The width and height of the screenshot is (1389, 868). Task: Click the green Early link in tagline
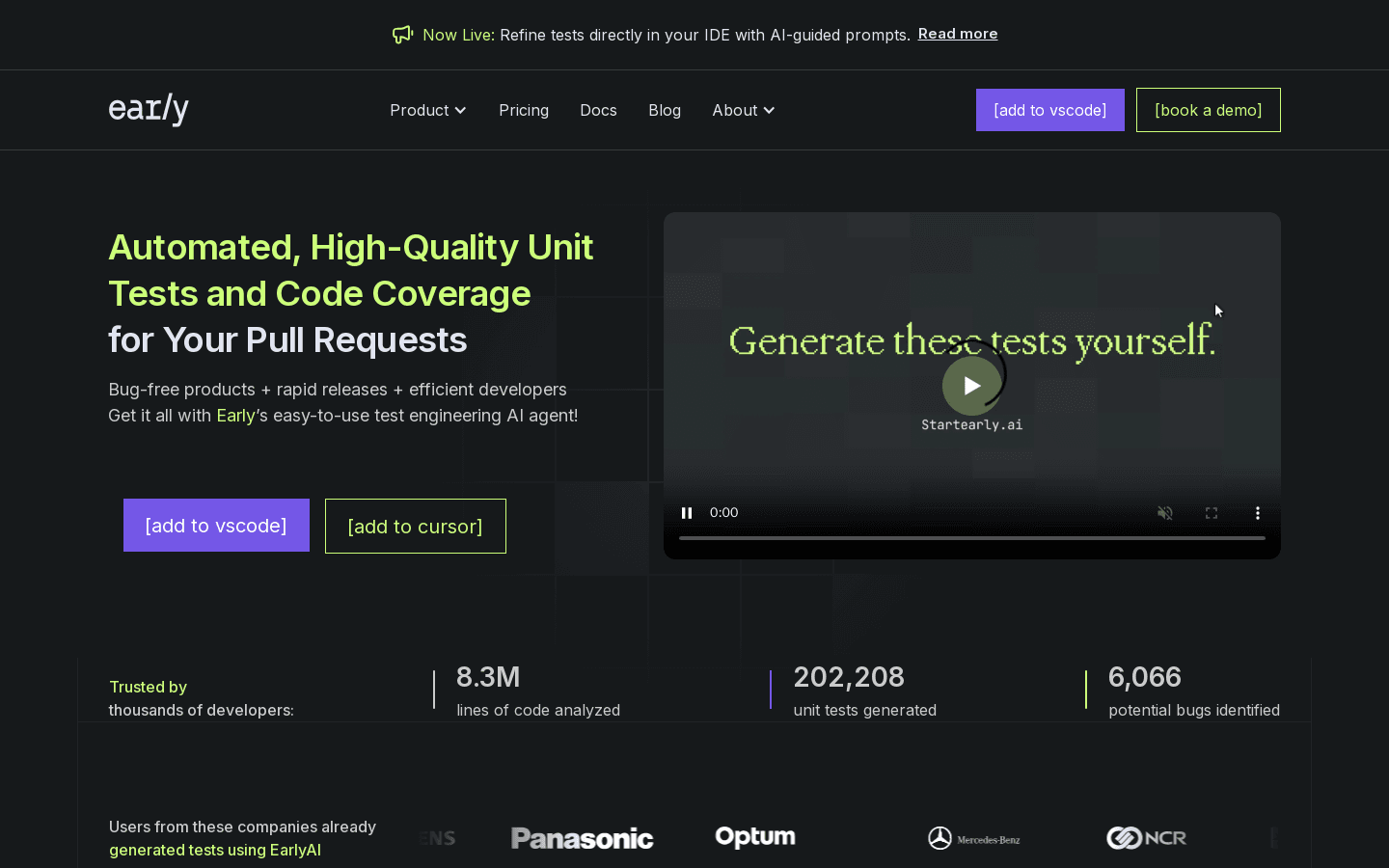pyautogui.click(x=235, y=416)
